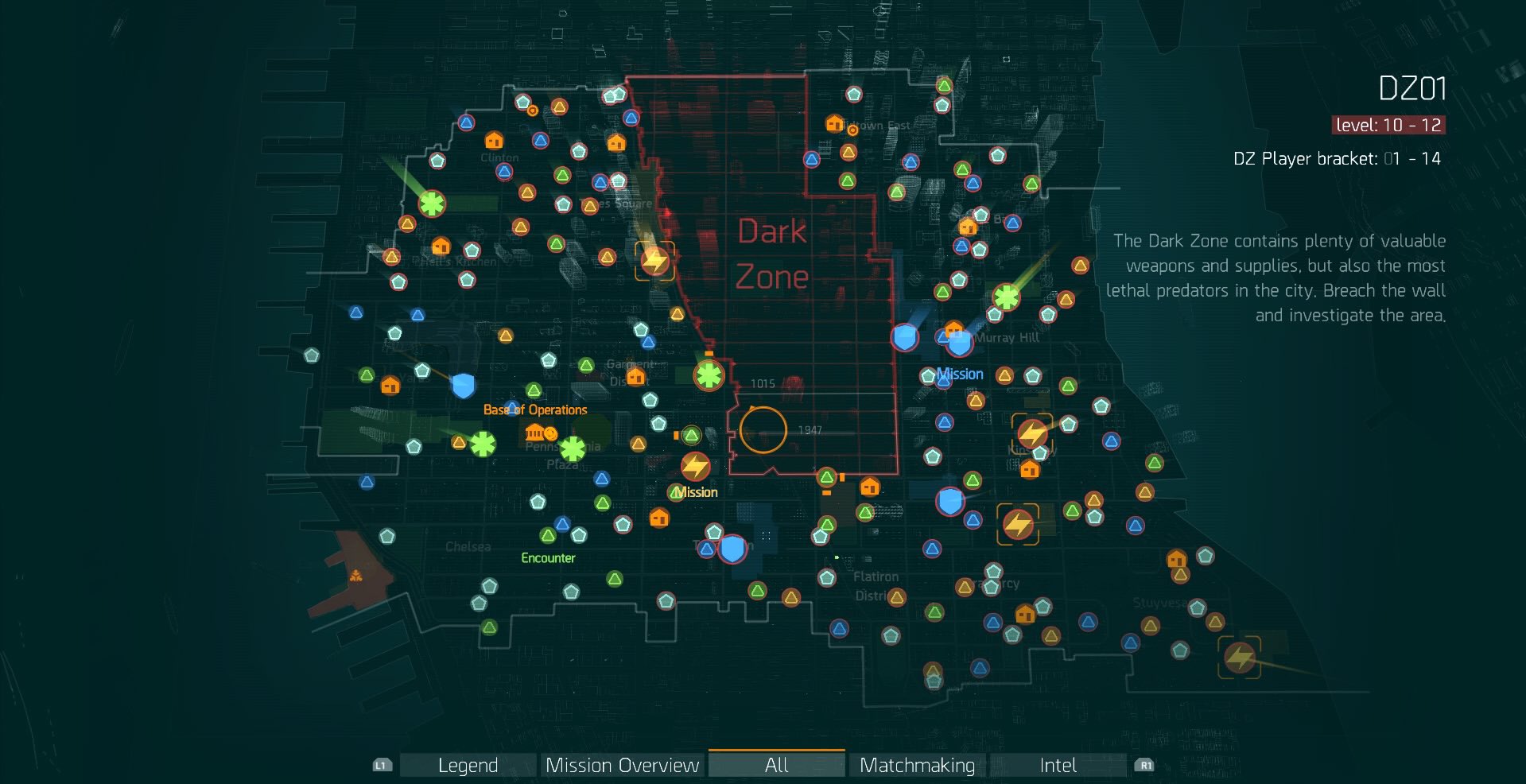Select blue shield icon south of orange Mission label
Image resolution: width=1526 pixels, height=784 pixels.
[x=732, y=549]
